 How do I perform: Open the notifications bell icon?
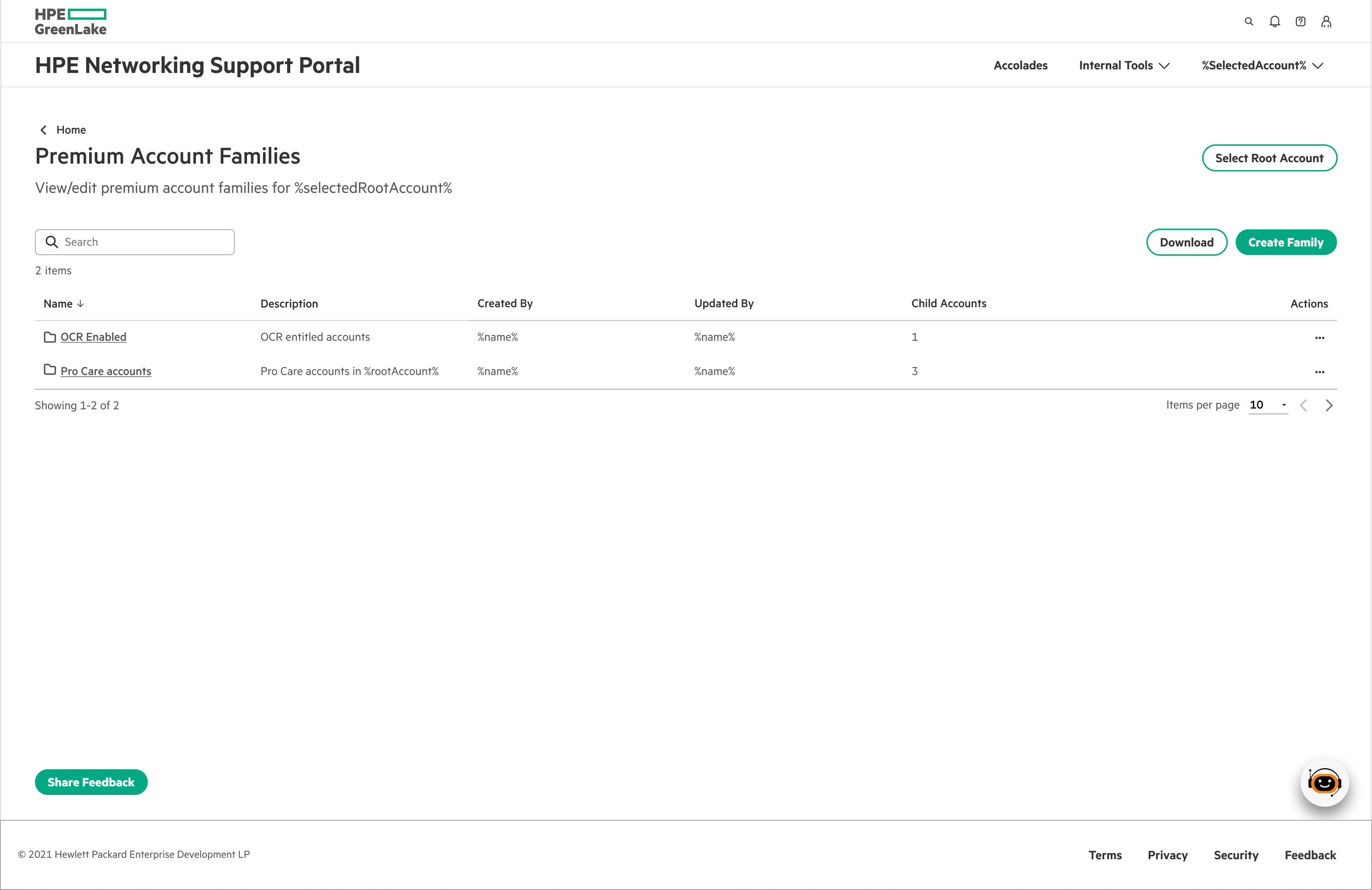pos(1274,21)
